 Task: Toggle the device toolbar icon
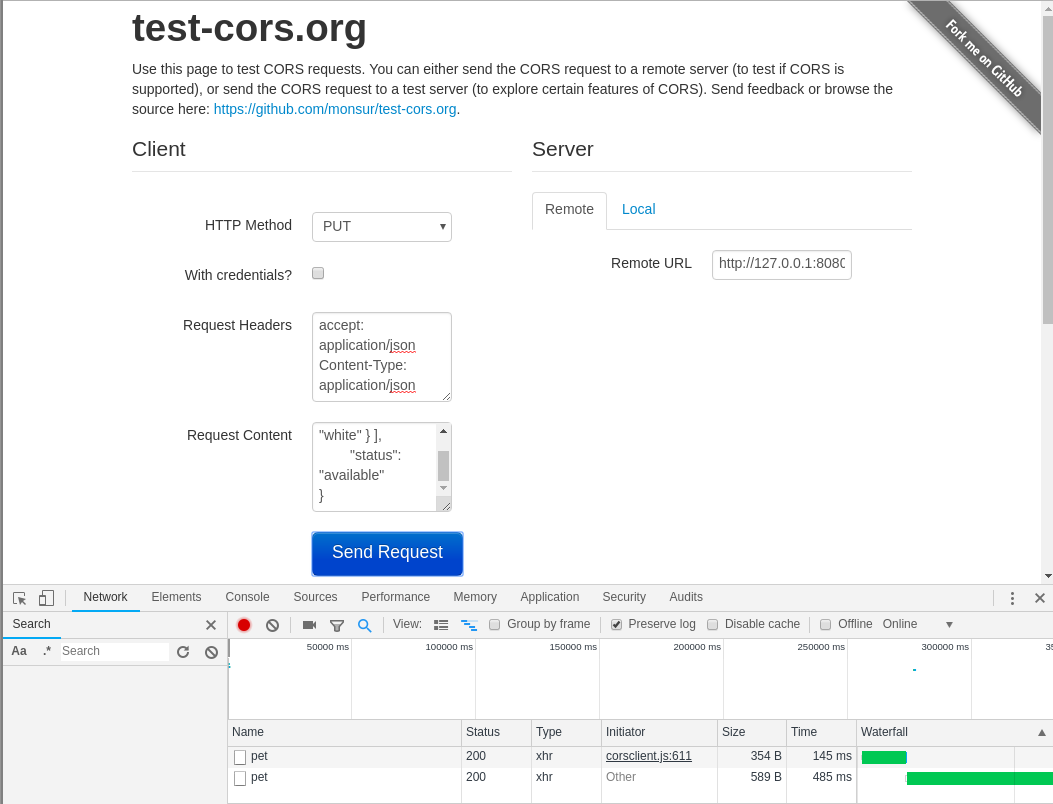point(46,598)
